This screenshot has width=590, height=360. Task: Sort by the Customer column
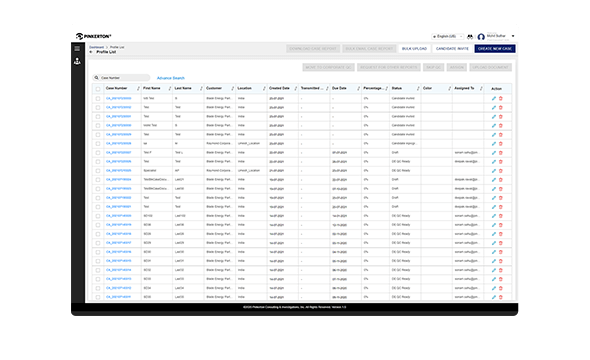pyautogui.click(x=233, y=88)
